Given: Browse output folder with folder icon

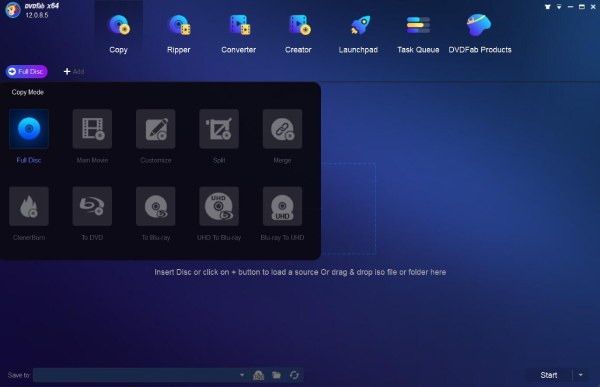Looking at the screenshot, I should tap(277, 375).
